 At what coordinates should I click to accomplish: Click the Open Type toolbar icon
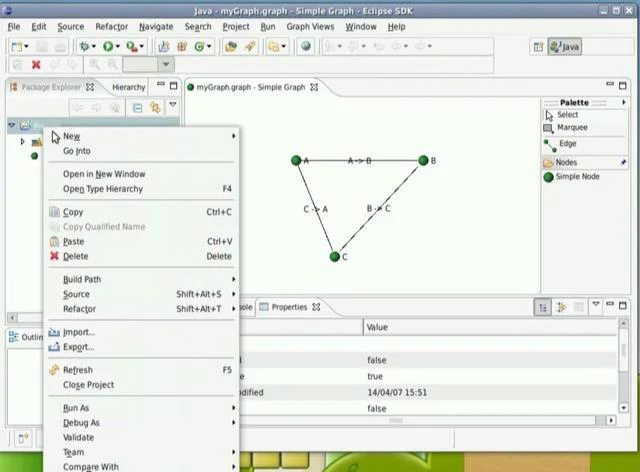[x=231, y=47]
